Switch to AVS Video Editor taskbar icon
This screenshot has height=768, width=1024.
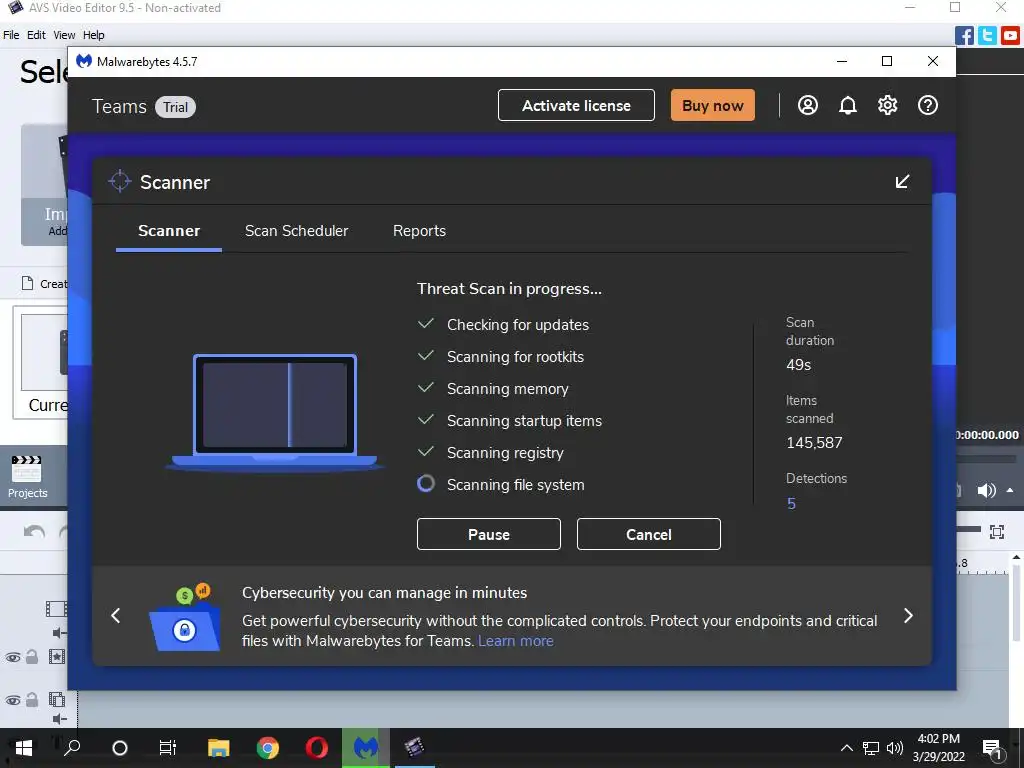click(x=414, y=748)
